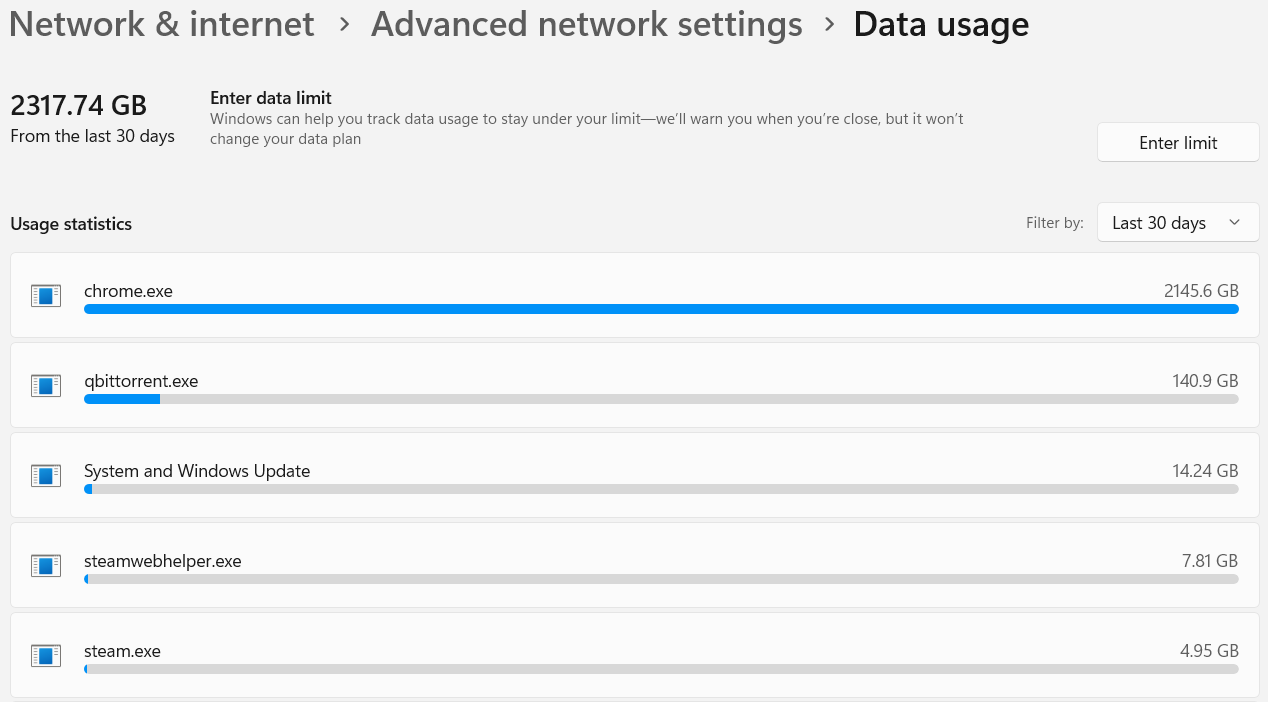1268x702 pixels.
Task: Open Advanced network settings breadcrumb
Action: [586, 24]
